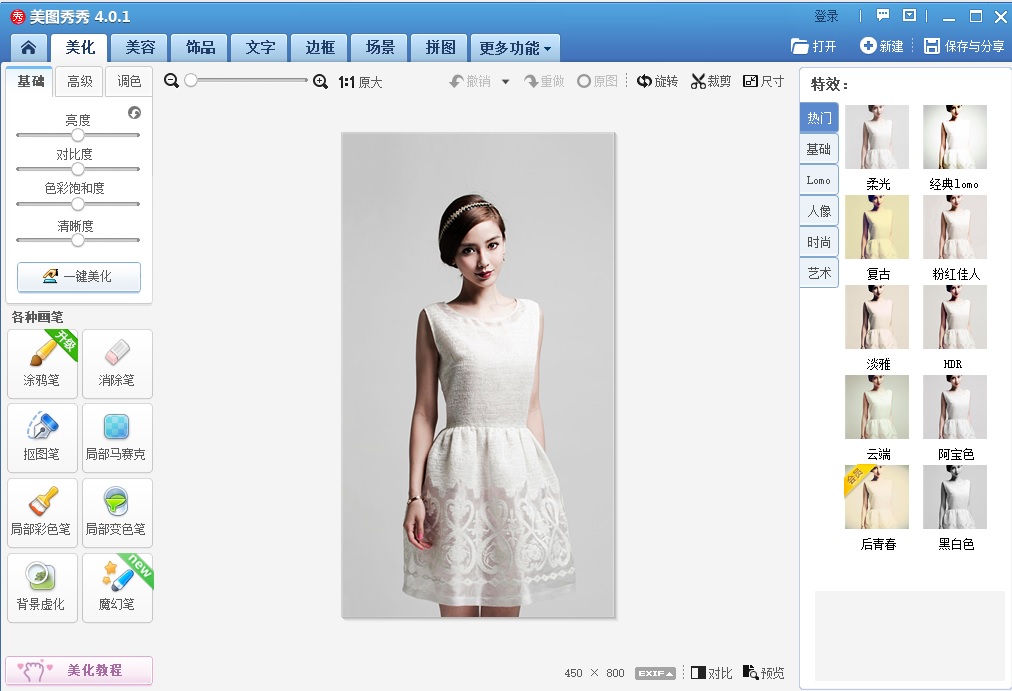
Task: Click the 亮度 brightness slider handle
Action: pos(78,135)
